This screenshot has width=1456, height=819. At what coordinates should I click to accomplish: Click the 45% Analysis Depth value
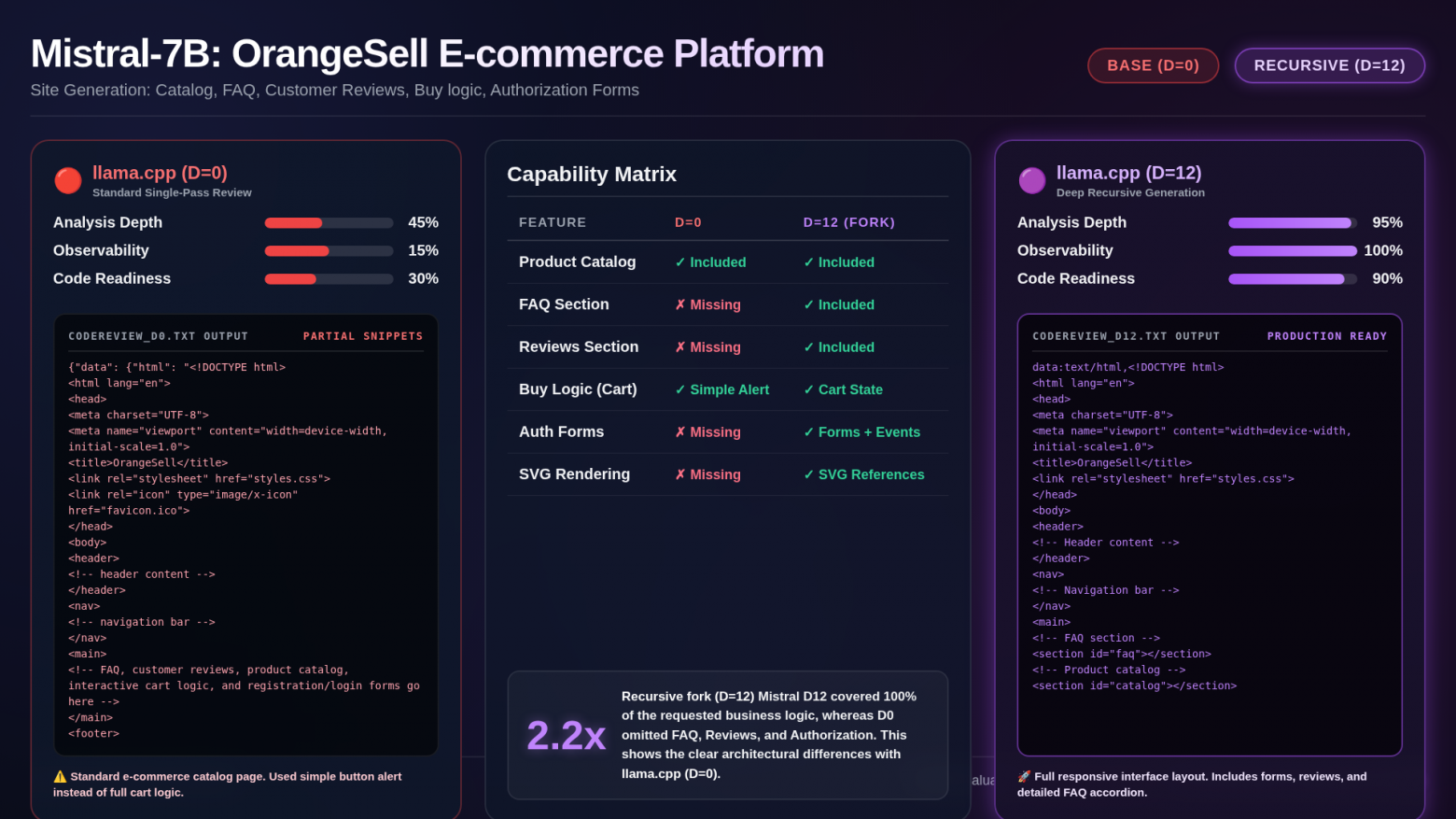point(423,222)
